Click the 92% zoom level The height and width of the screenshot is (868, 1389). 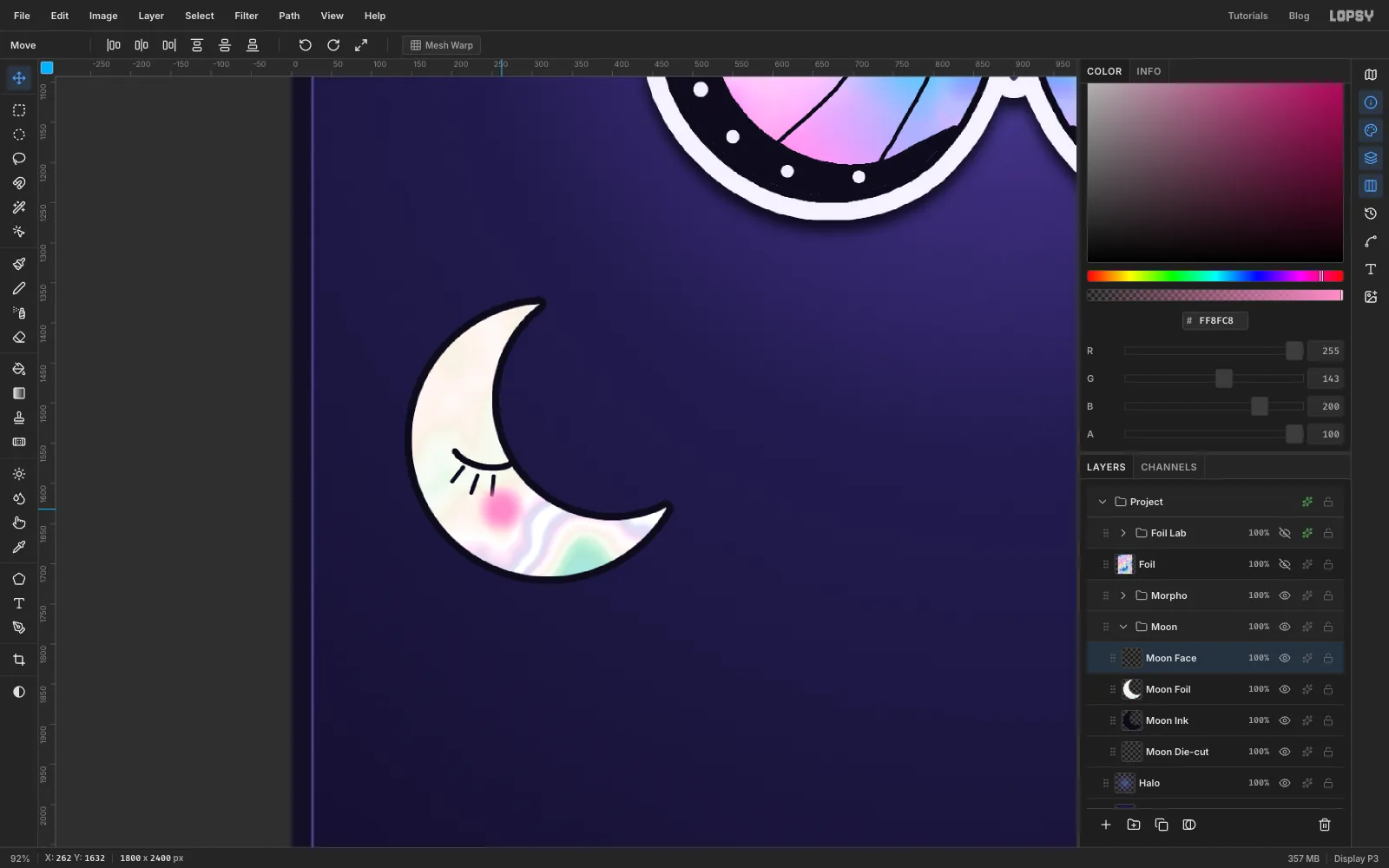coord(20,858)
